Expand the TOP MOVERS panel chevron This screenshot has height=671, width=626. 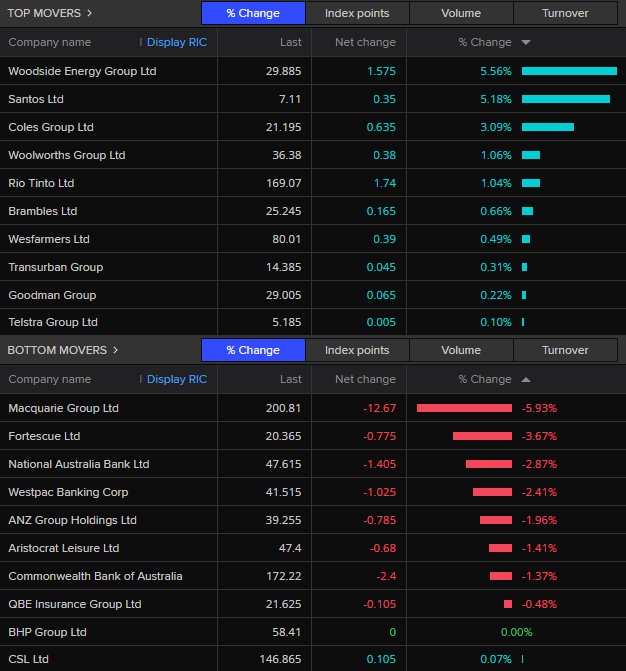coord(90,13)
